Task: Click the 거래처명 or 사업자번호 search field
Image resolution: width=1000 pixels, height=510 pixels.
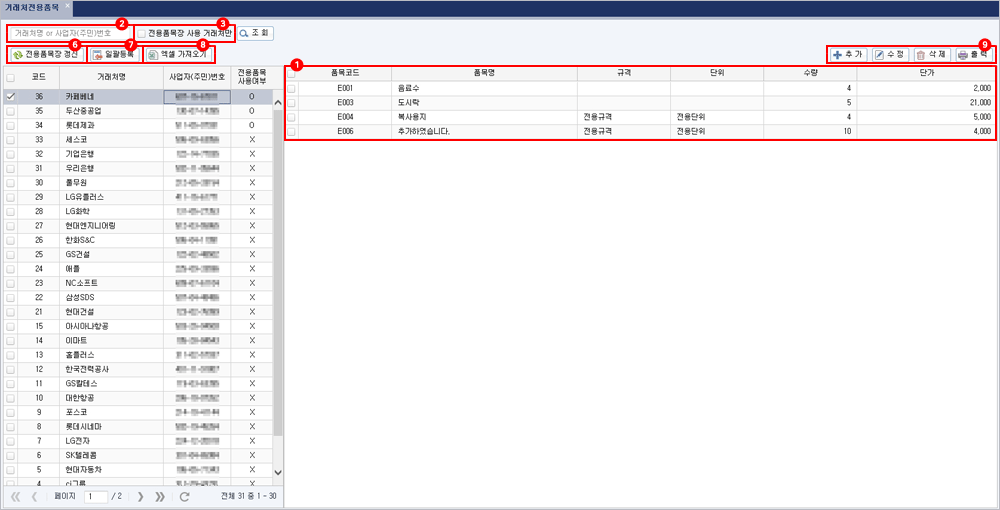Action: 68,33
